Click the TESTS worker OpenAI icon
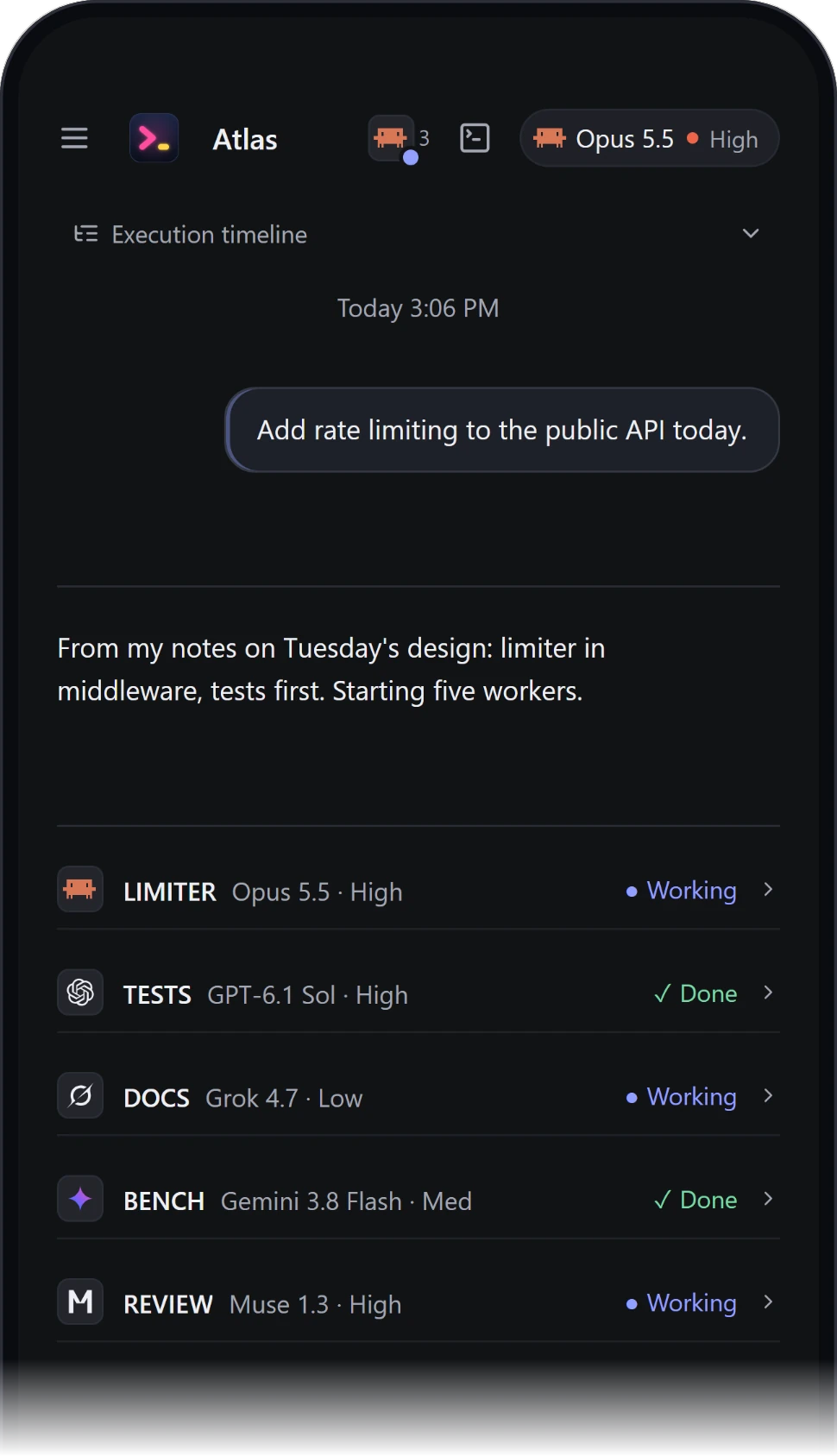Image resolution: width=837 pixels, height=1456 pixels. [x=80, y=993]
